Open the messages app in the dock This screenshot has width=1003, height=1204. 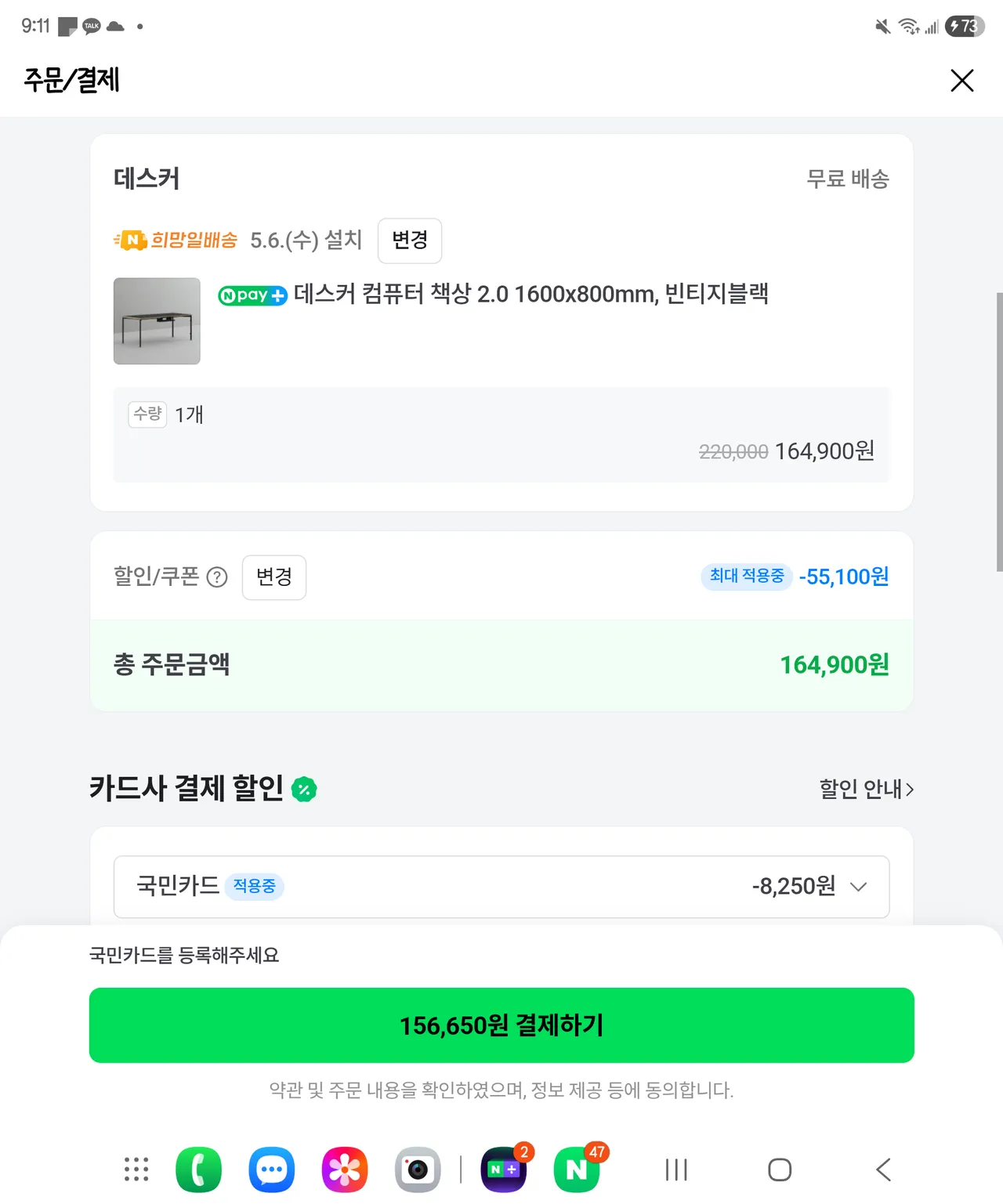pos(271,1170)
